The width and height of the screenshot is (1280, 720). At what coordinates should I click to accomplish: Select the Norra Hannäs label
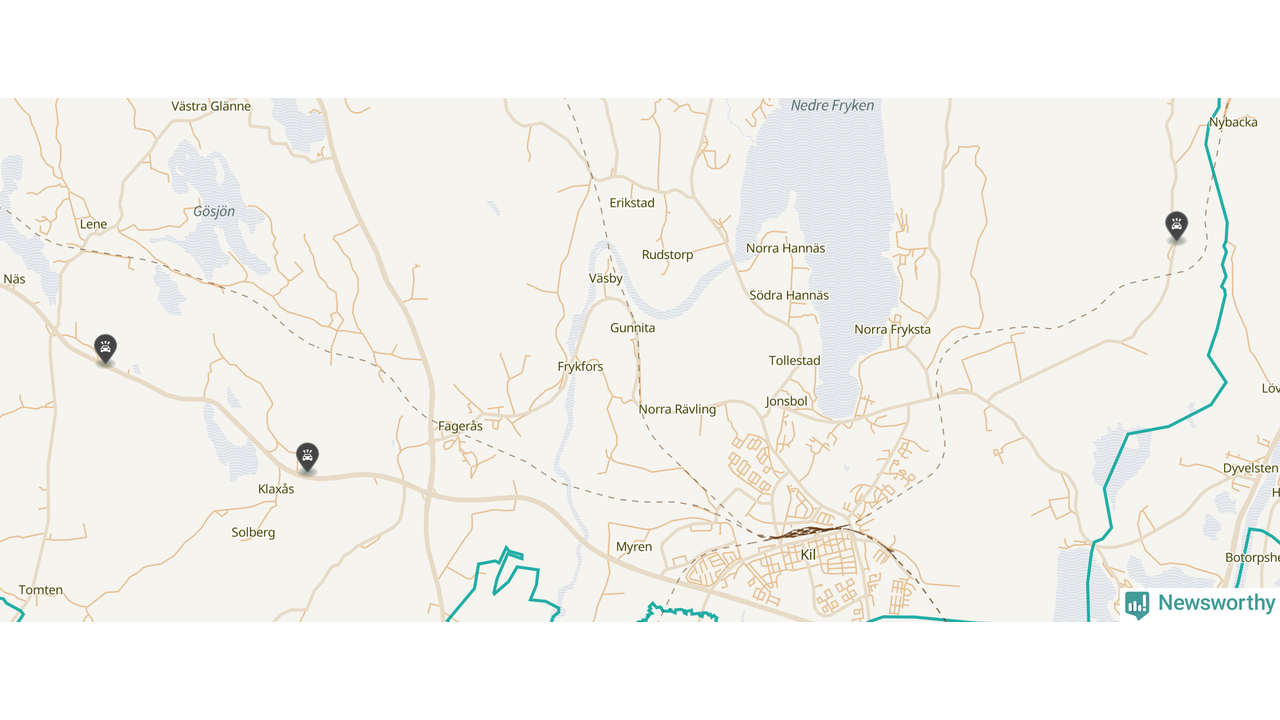(x=786, y=248)
